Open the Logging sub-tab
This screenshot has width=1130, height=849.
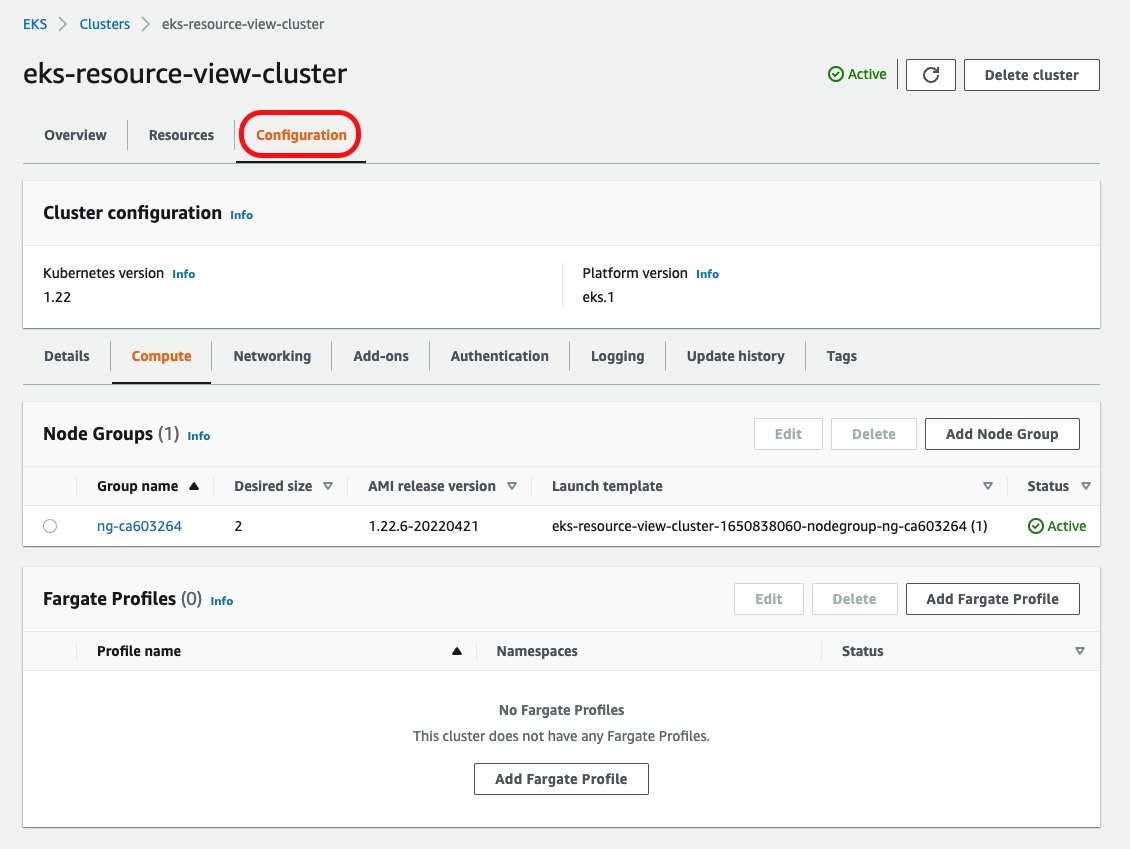pyautogui.click(x=618, y=356)
